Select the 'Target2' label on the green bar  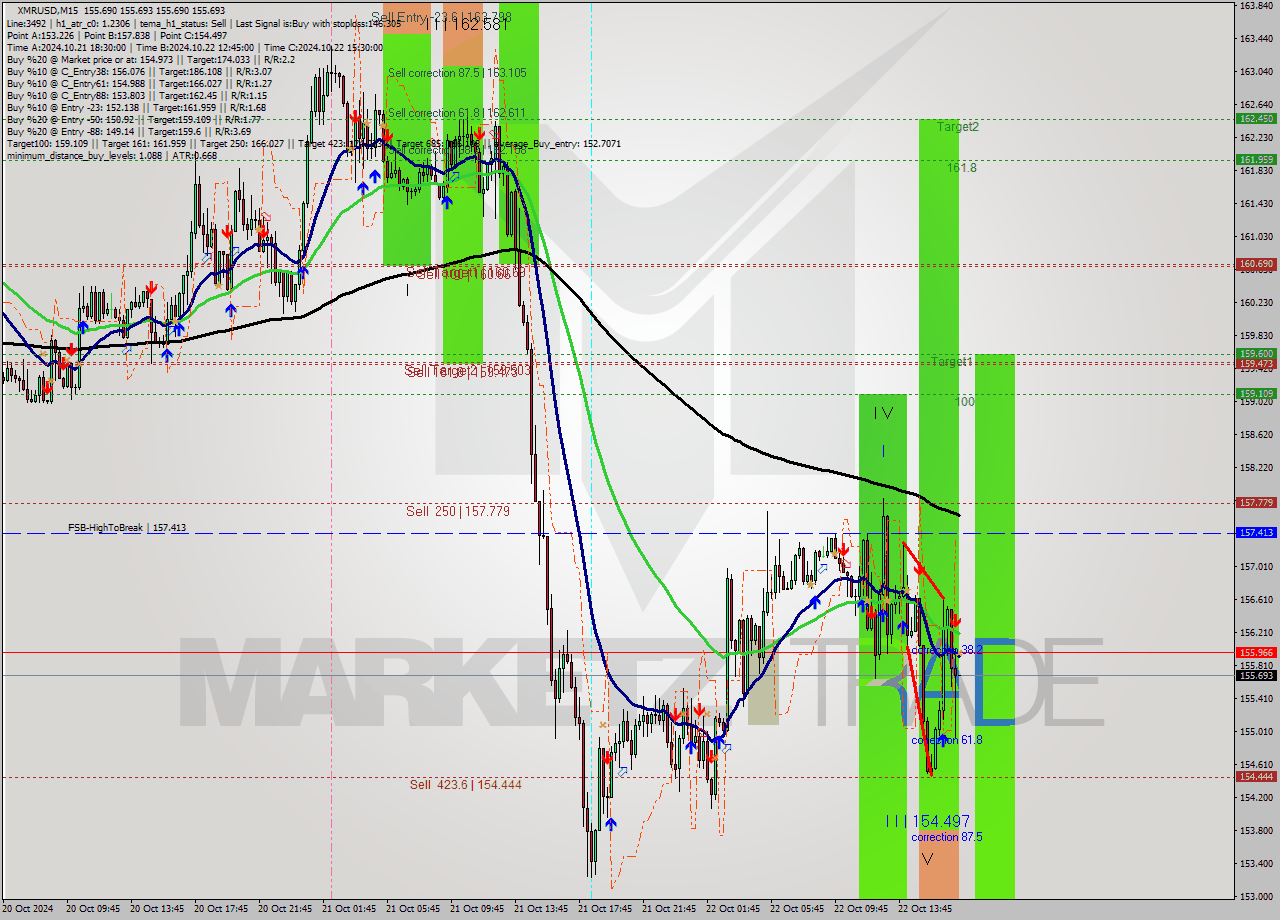(958, 127)
